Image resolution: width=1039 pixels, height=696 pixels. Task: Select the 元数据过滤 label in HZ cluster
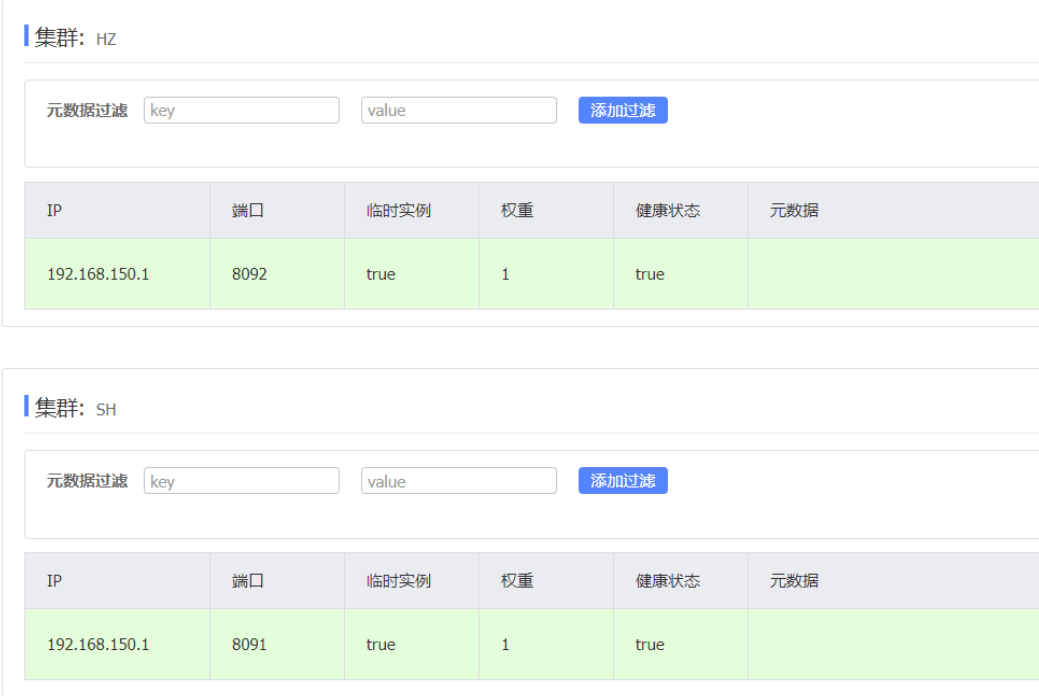coord(87,111)
